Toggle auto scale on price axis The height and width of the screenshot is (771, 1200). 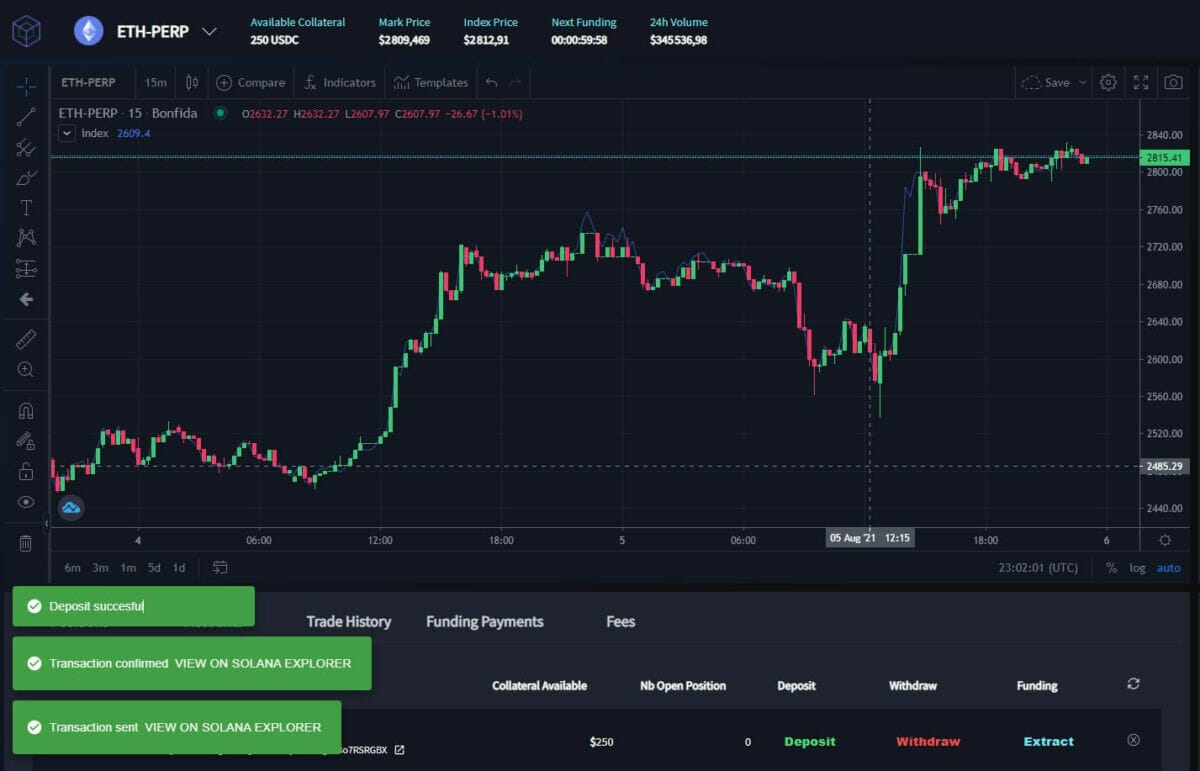(1168, 568)
